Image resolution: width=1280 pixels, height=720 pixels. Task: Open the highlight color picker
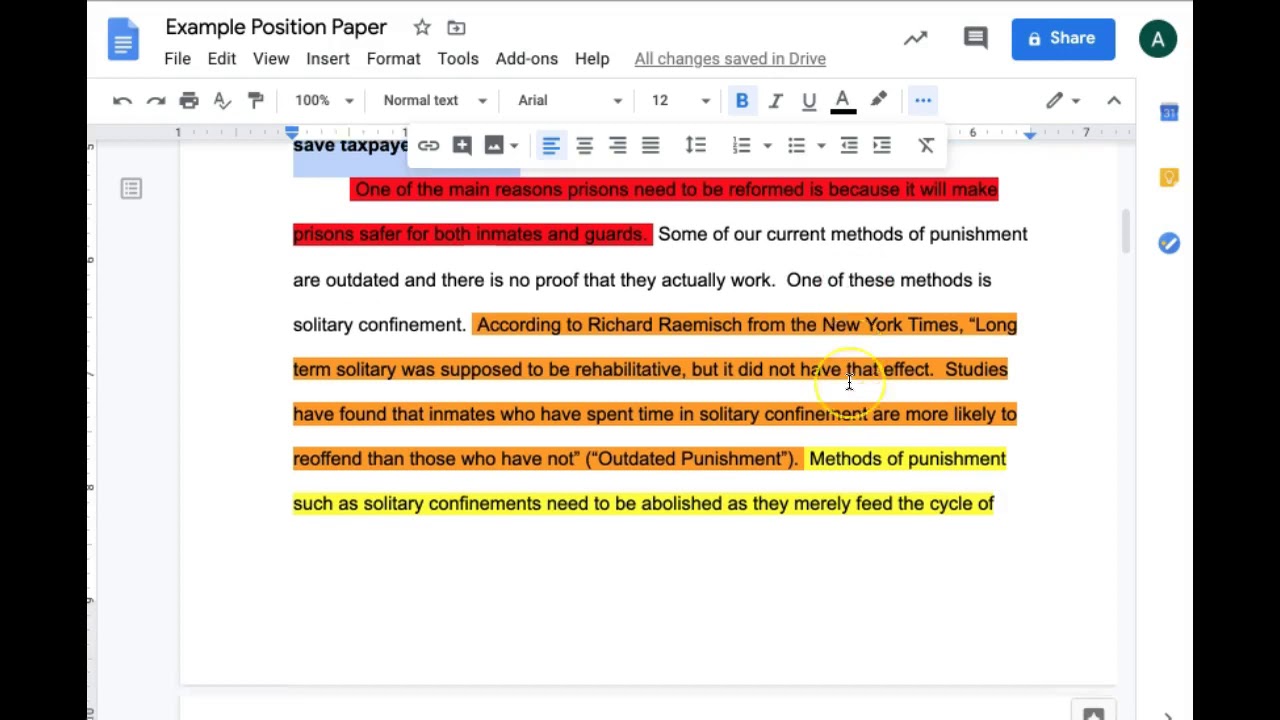(x=878, y=100)
